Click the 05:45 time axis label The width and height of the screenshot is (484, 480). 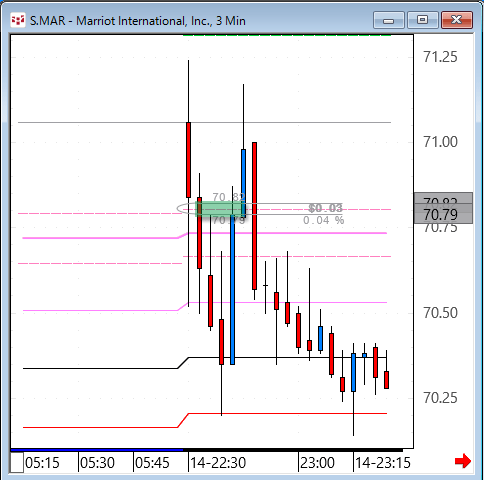pyautogui.click(x=153, y=463)
